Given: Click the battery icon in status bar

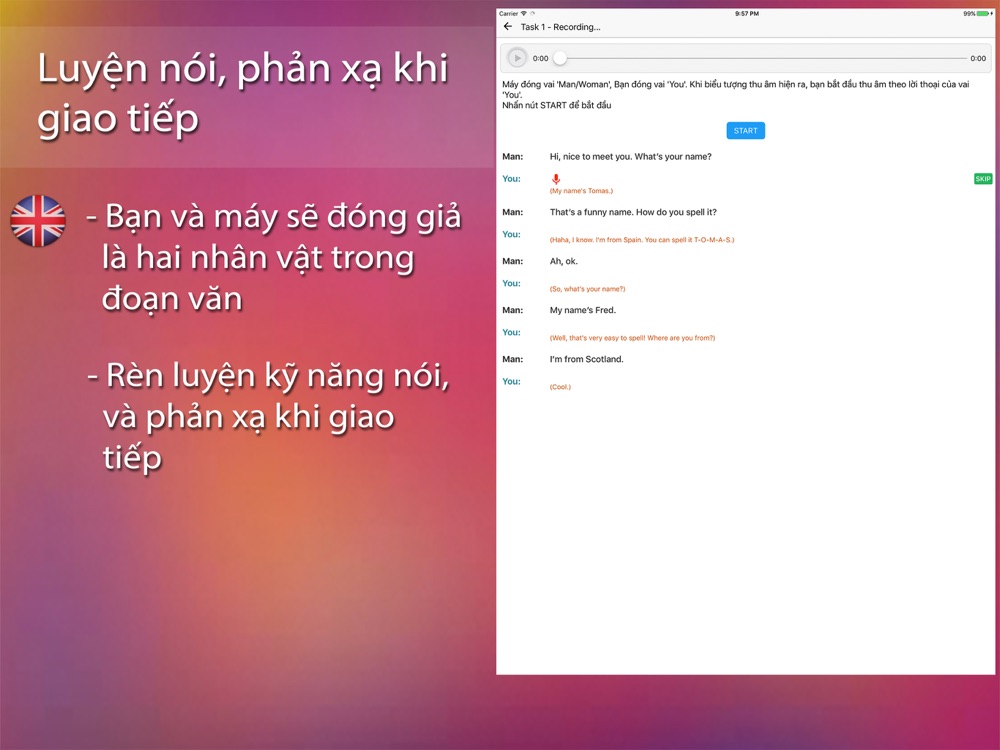Looking at the screenshot, I should pos(985,13).
